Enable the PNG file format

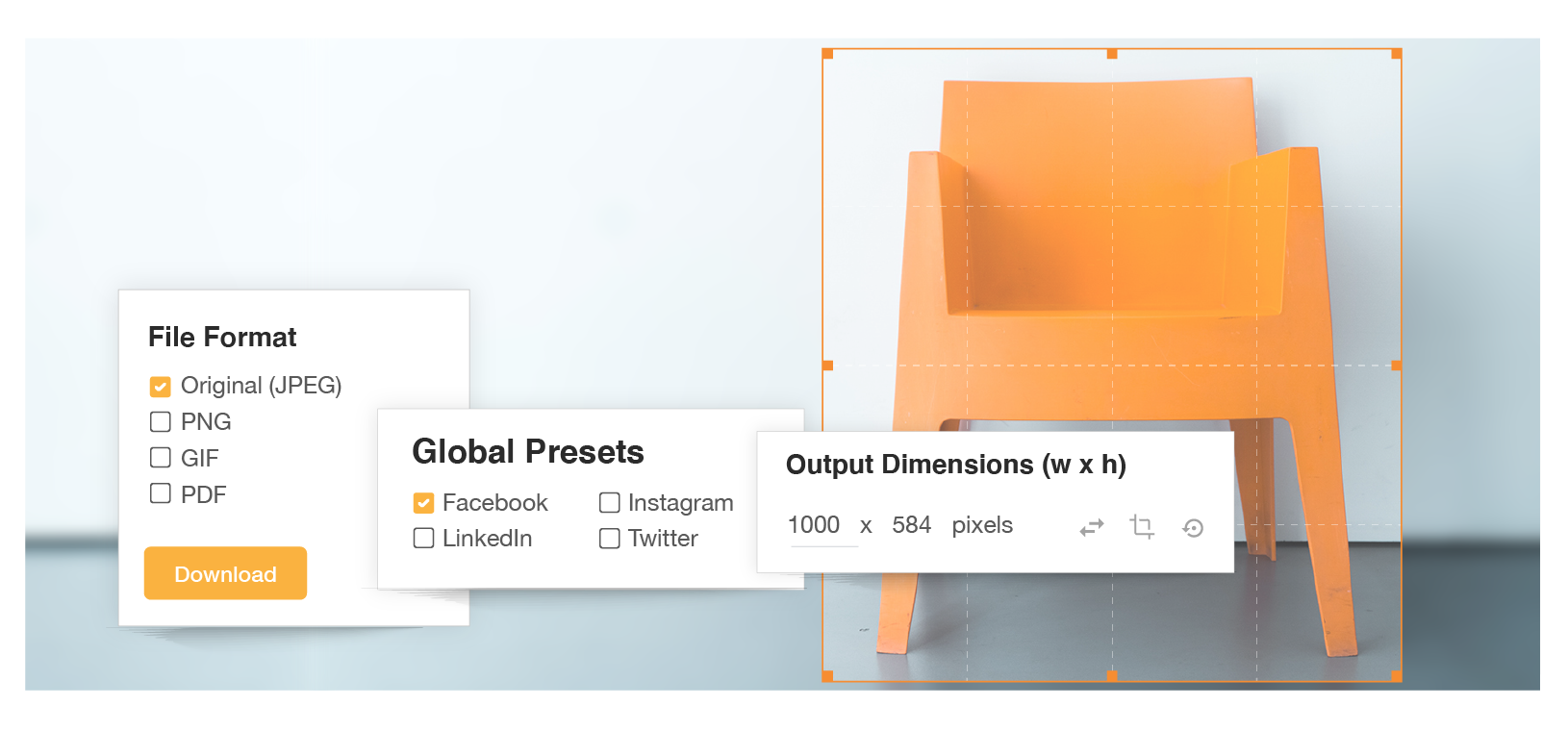coord(160,421)
